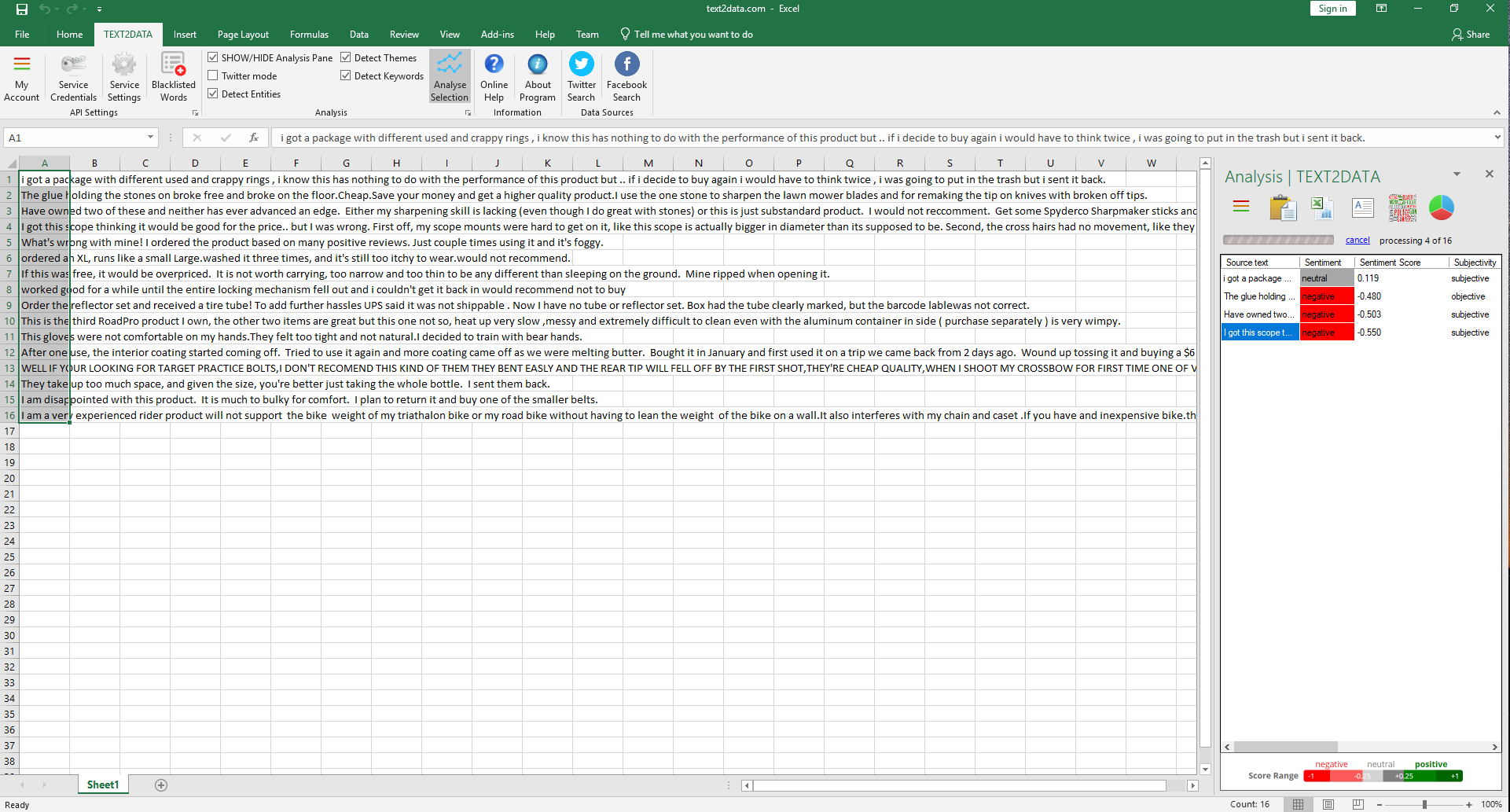Click the zoom slider handle
This screenshot has width=1510, height=812.
(1424, 805)
